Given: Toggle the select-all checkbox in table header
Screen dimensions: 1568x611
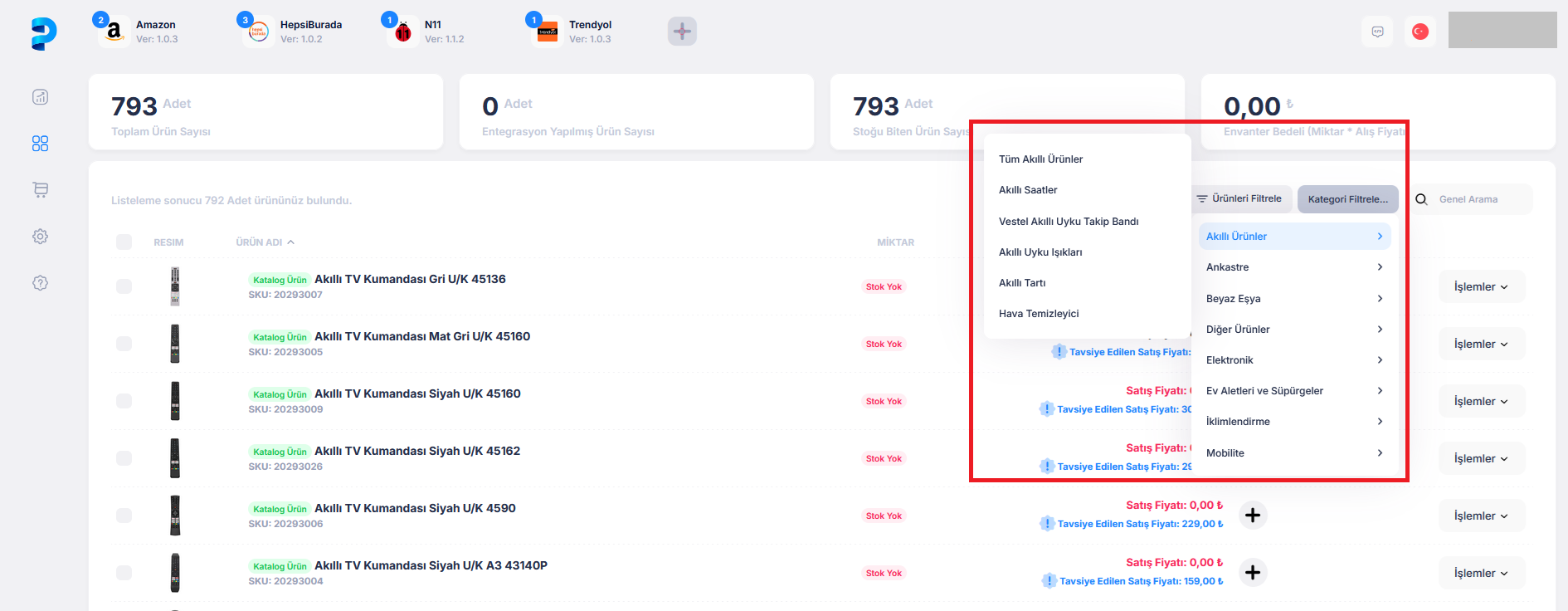Looking at the screenshot, I should [124, 242].
